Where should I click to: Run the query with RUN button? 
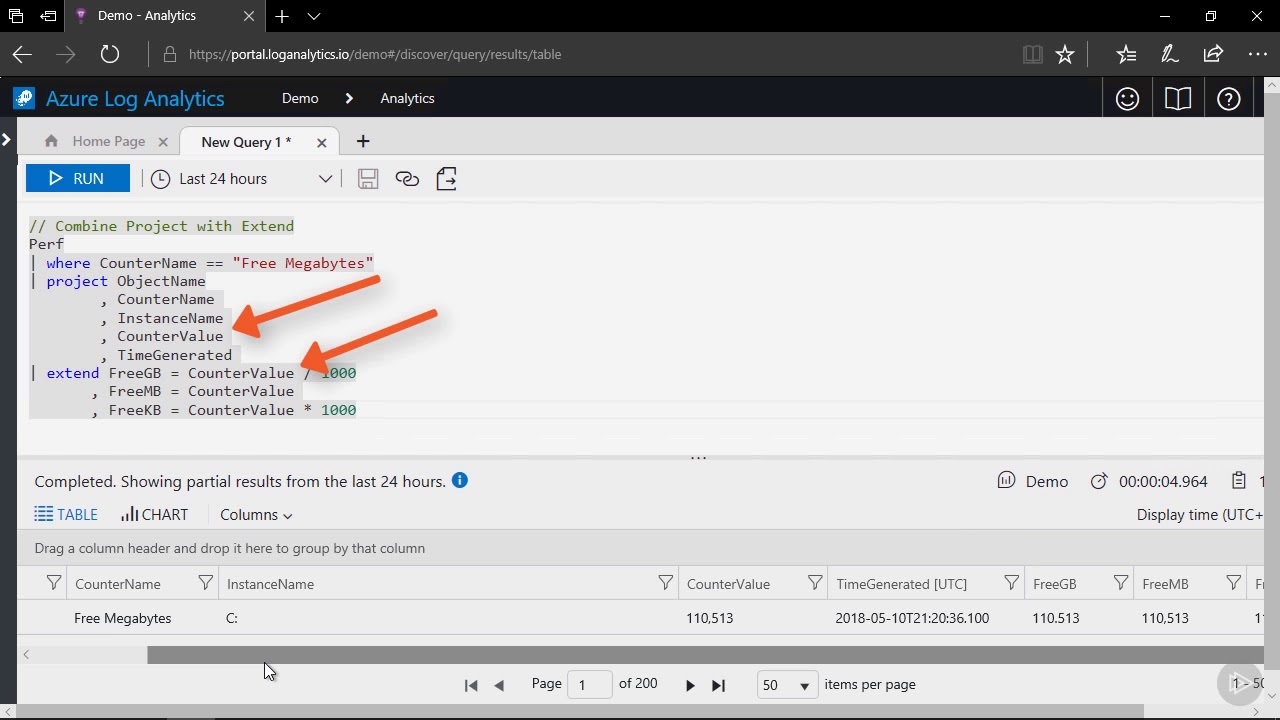pos(78,179)
